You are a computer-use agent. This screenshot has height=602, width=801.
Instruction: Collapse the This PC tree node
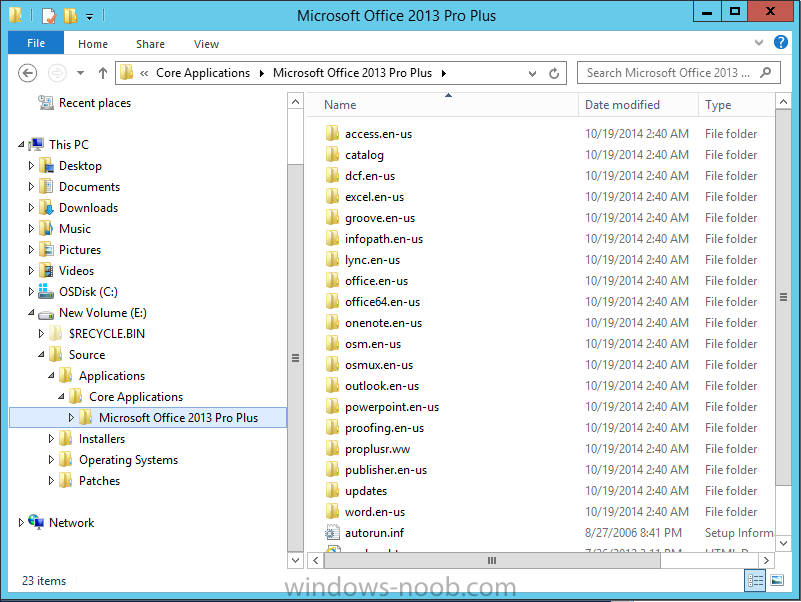click(21, 145)
